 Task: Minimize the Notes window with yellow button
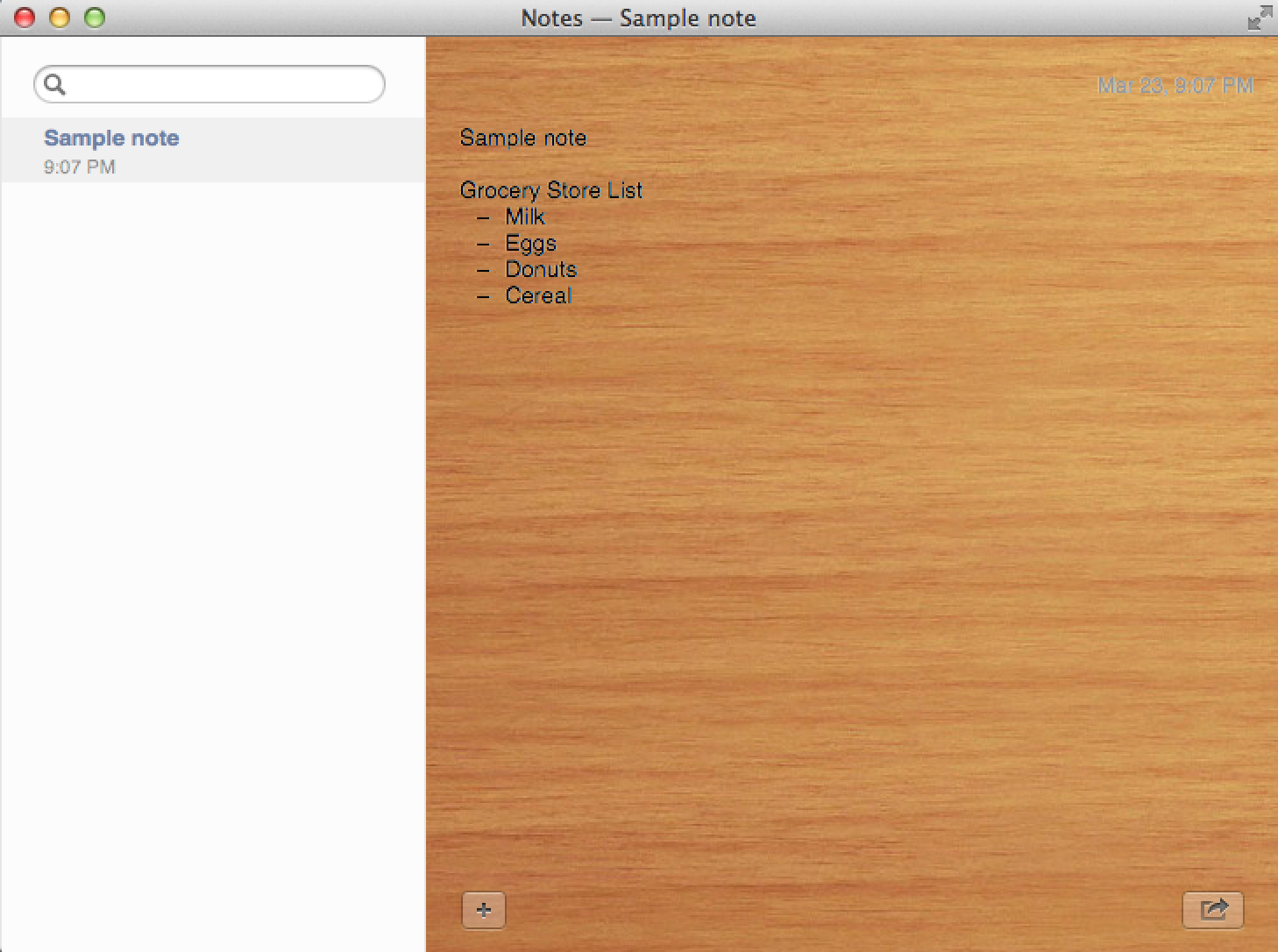[60, 18]
